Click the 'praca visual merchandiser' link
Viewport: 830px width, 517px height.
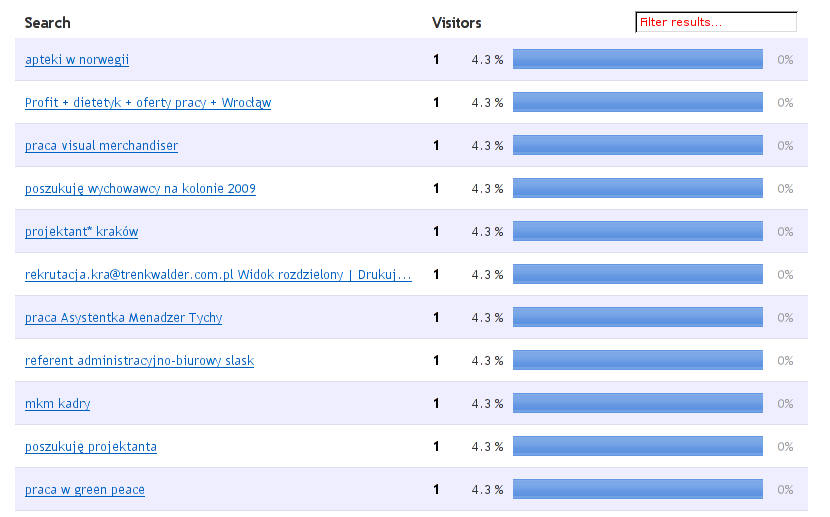point(101,146)
